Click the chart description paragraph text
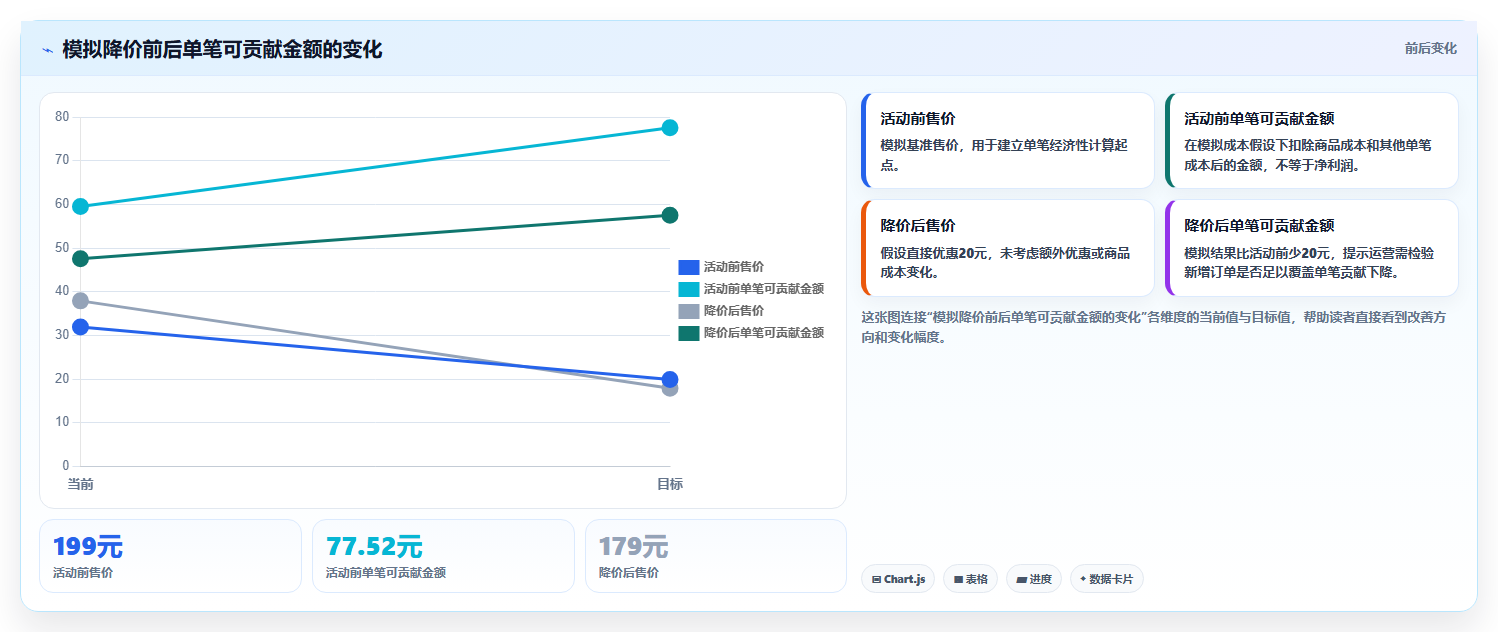1498x632 pixels. tap(1153, 327)
